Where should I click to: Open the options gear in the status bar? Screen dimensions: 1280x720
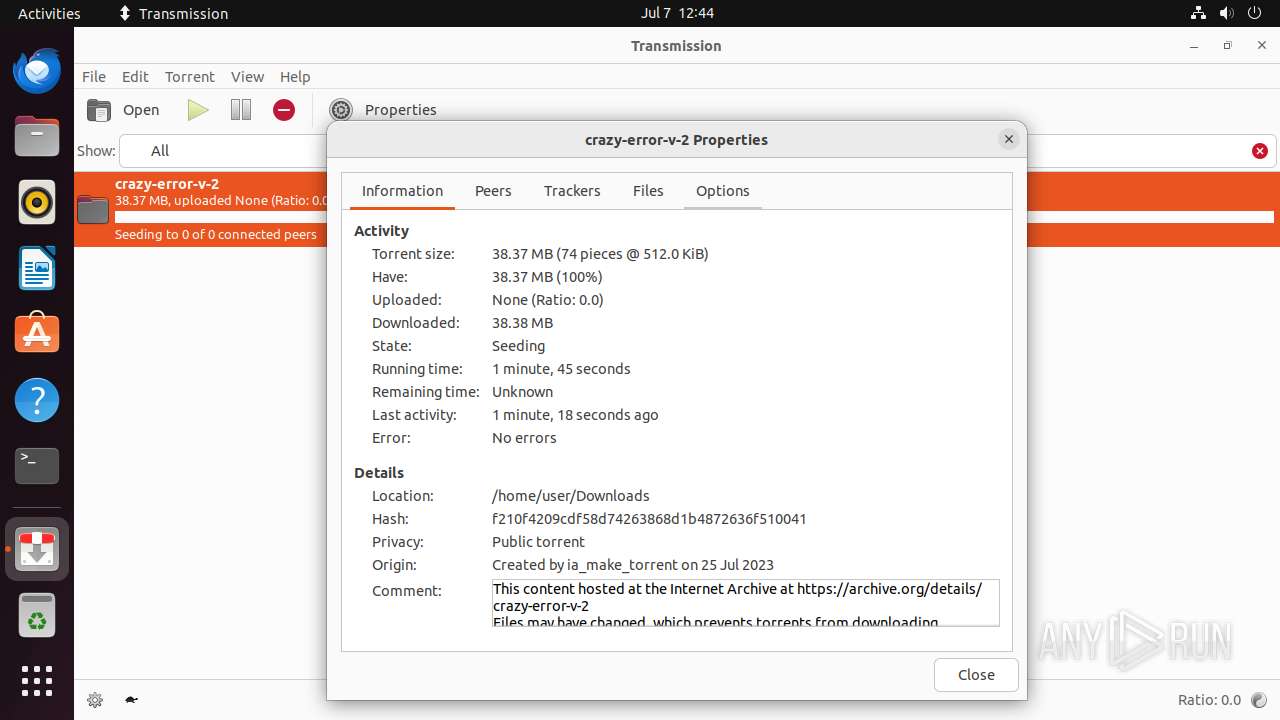coord(95,700)
